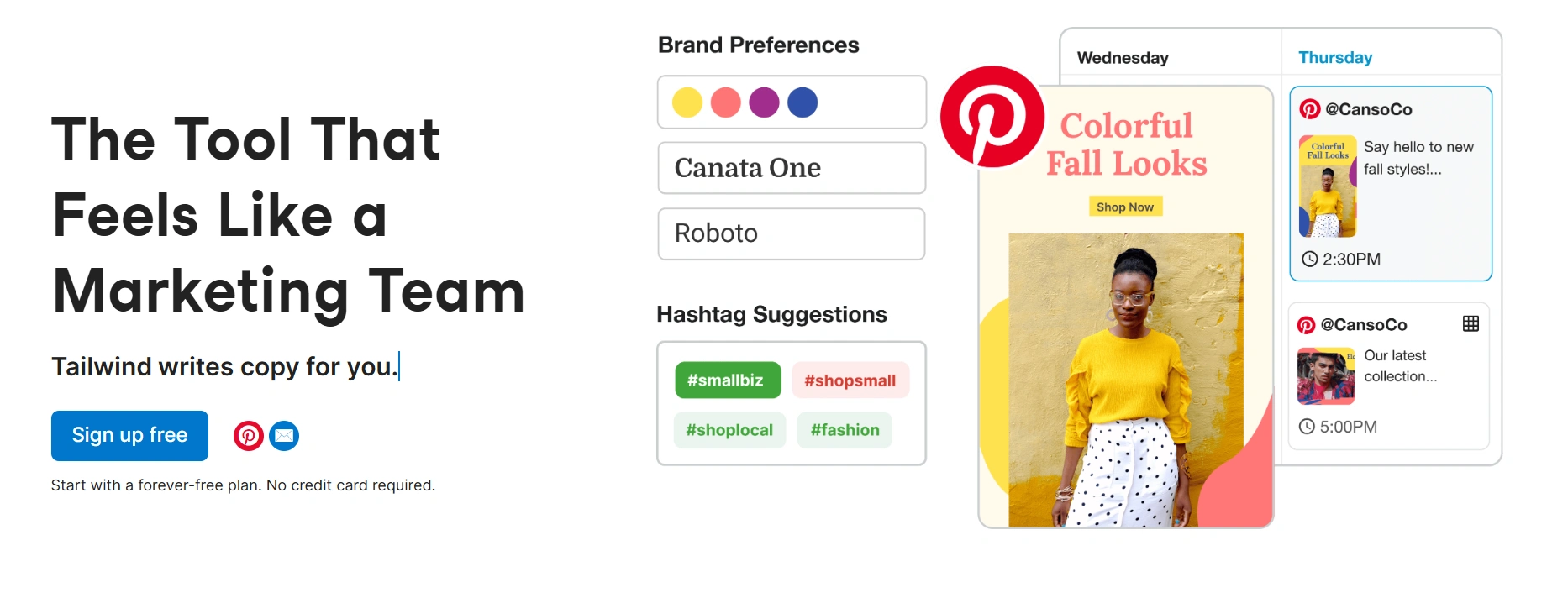Click the clock icon beside 2:30PM

[1310, 259]
